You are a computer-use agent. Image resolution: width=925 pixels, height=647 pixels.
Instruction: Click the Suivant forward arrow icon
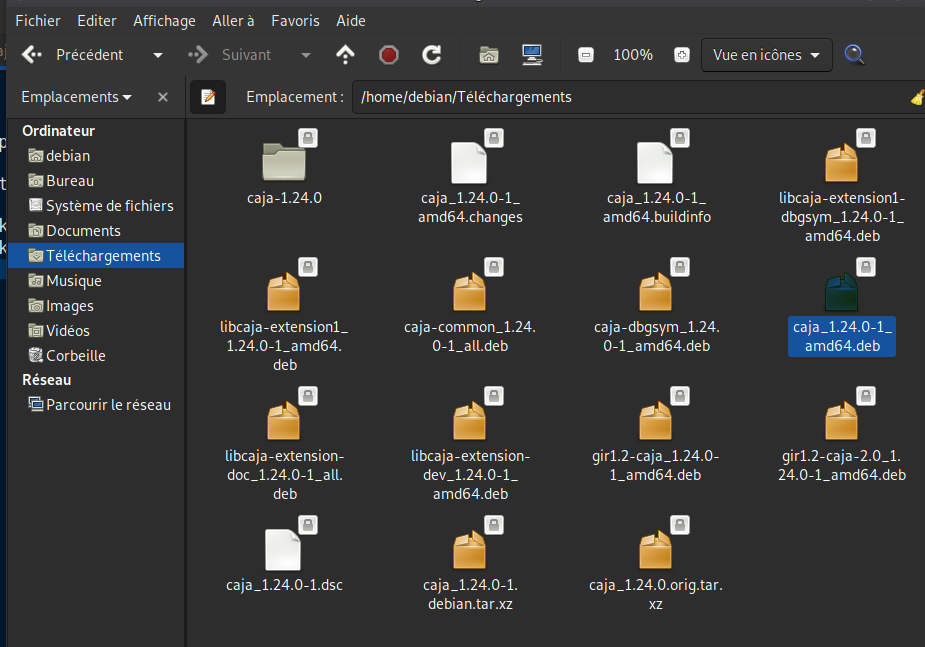198,55
